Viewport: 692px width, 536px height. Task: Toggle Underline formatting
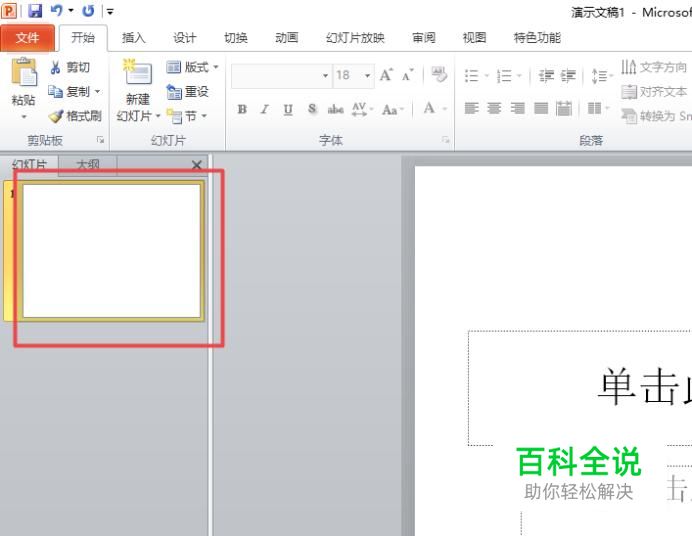click(x=288, y=109)
